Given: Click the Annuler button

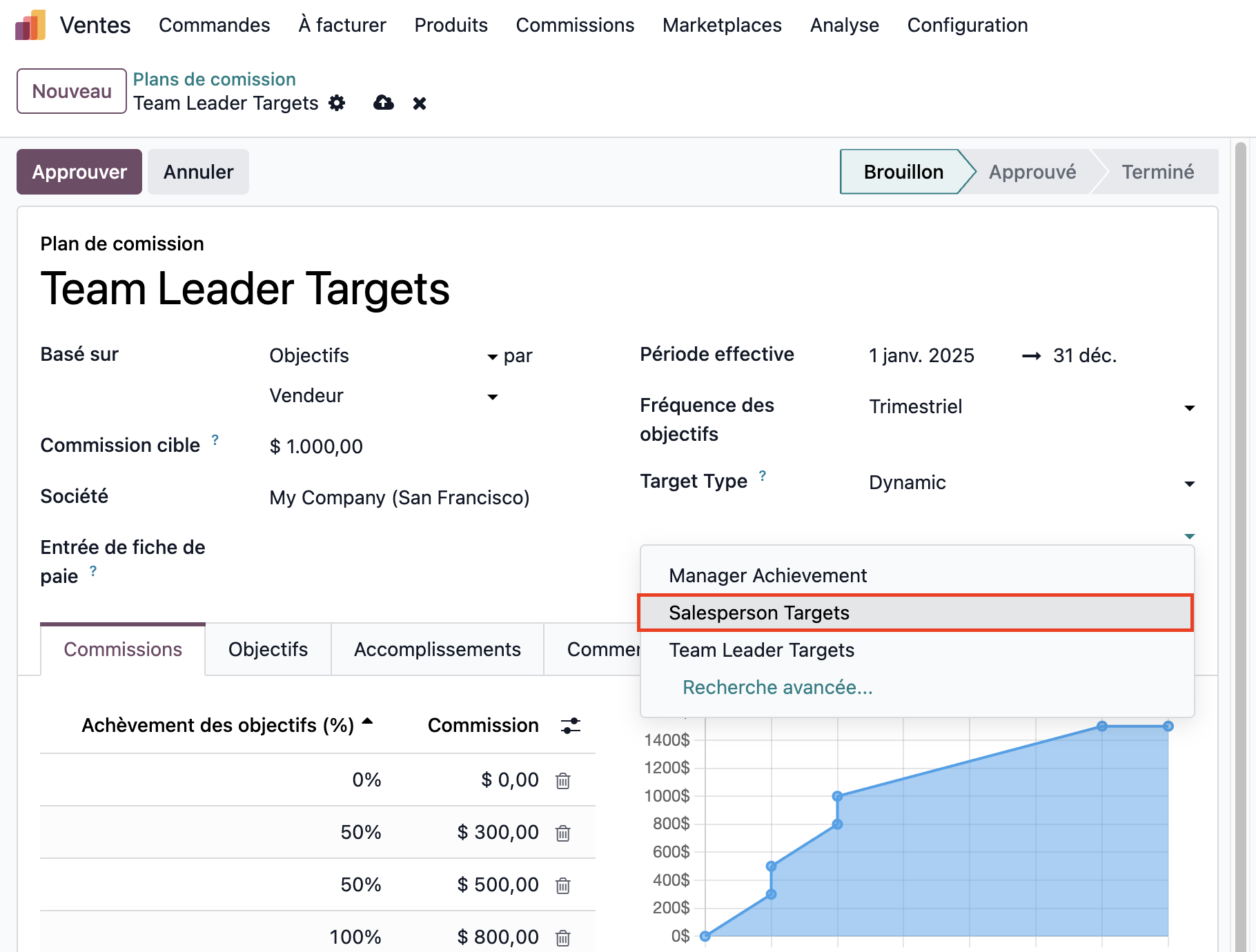Looking at the screenshot, I should [x=199, y=172].
